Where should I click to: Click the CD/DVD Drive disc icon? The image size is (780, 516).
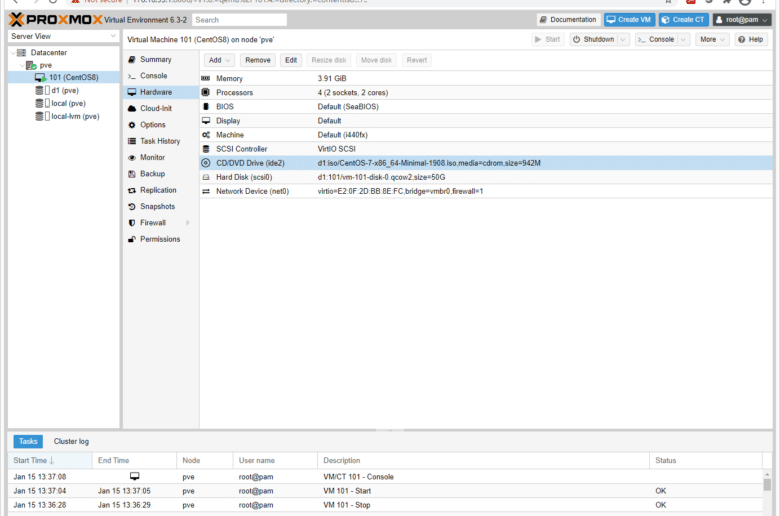click(x=205, y=163)
